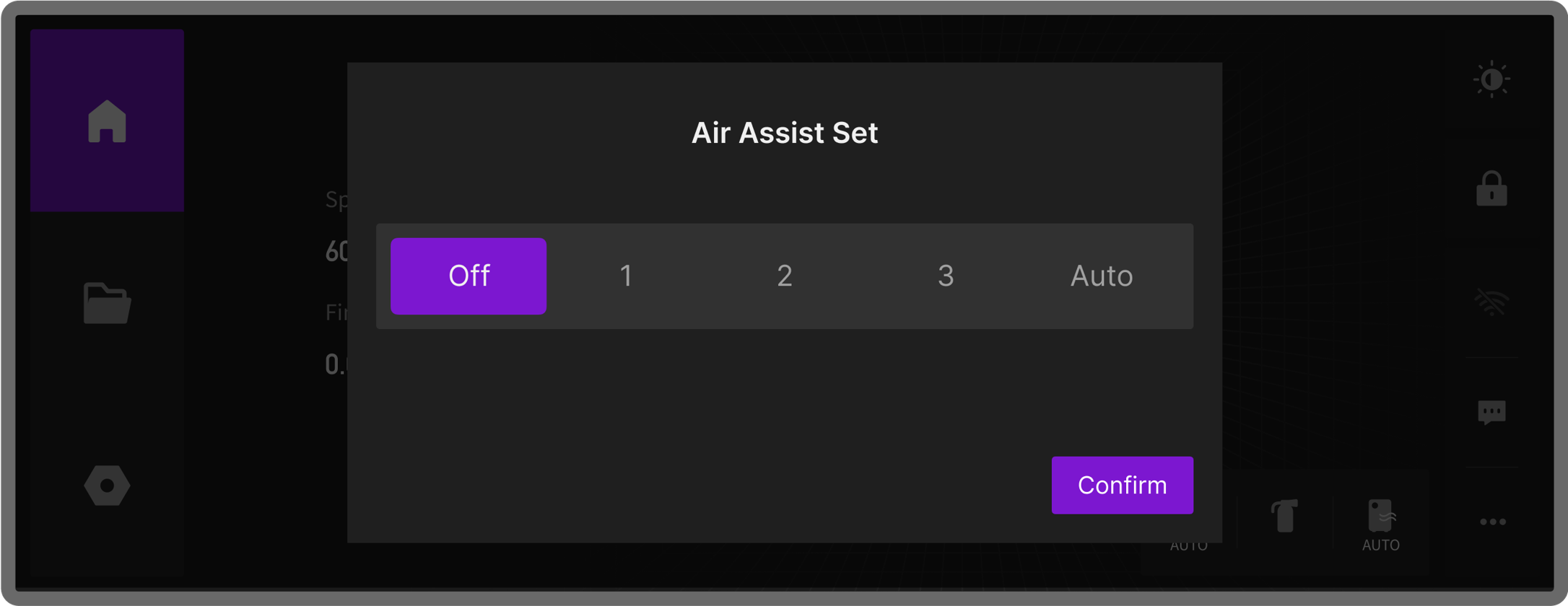Choose air assist level 3
Screen dimensions: 1568x606
click(945, 276)
